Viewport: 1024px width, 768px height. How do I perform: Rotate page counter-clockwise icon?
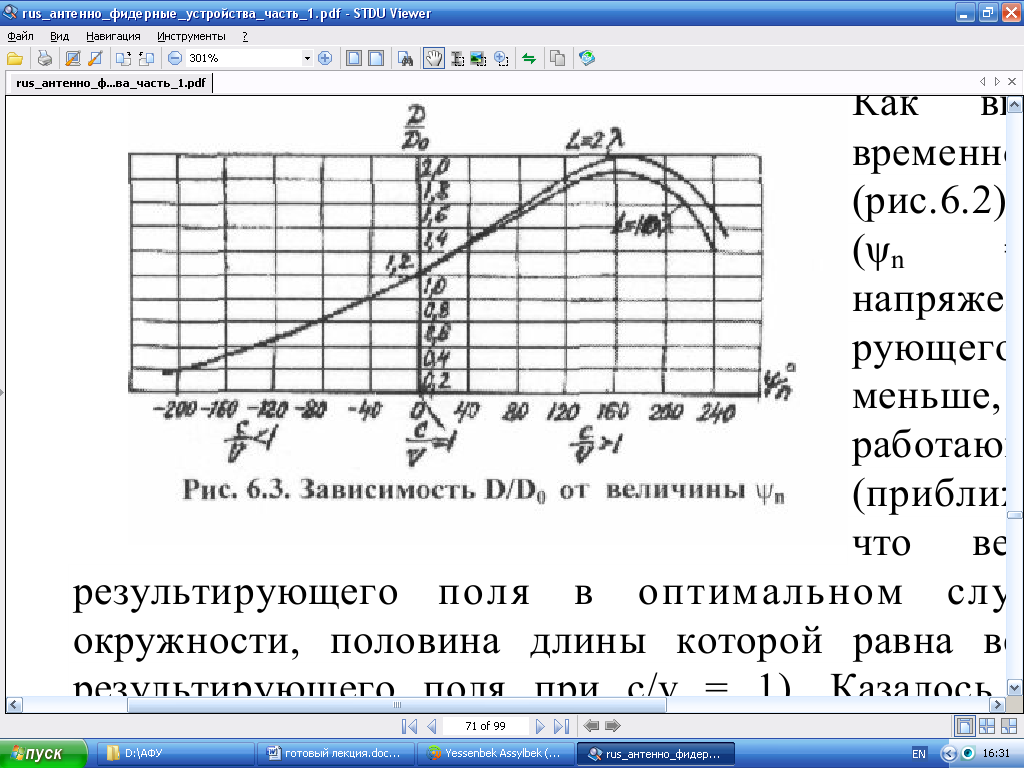pyautogui.click(x=146, y=59)
